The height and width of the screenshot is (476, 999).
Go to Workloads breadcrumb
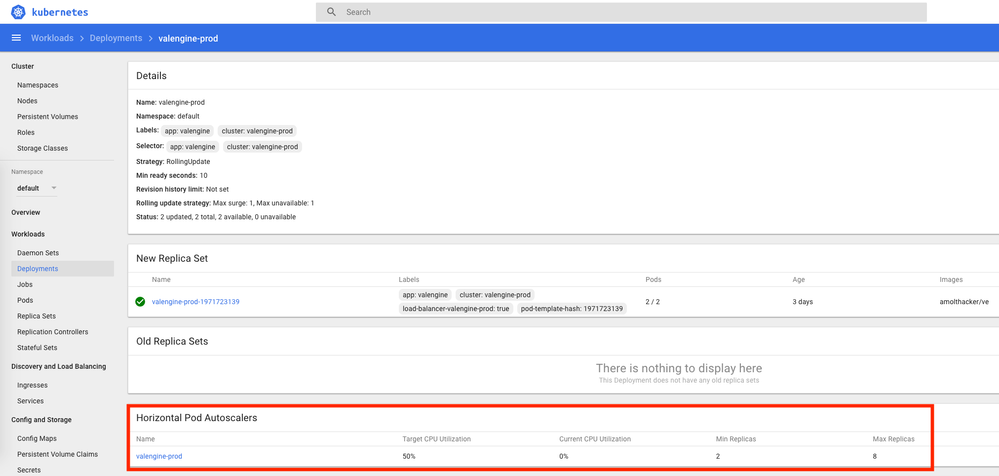click(52, 38)
